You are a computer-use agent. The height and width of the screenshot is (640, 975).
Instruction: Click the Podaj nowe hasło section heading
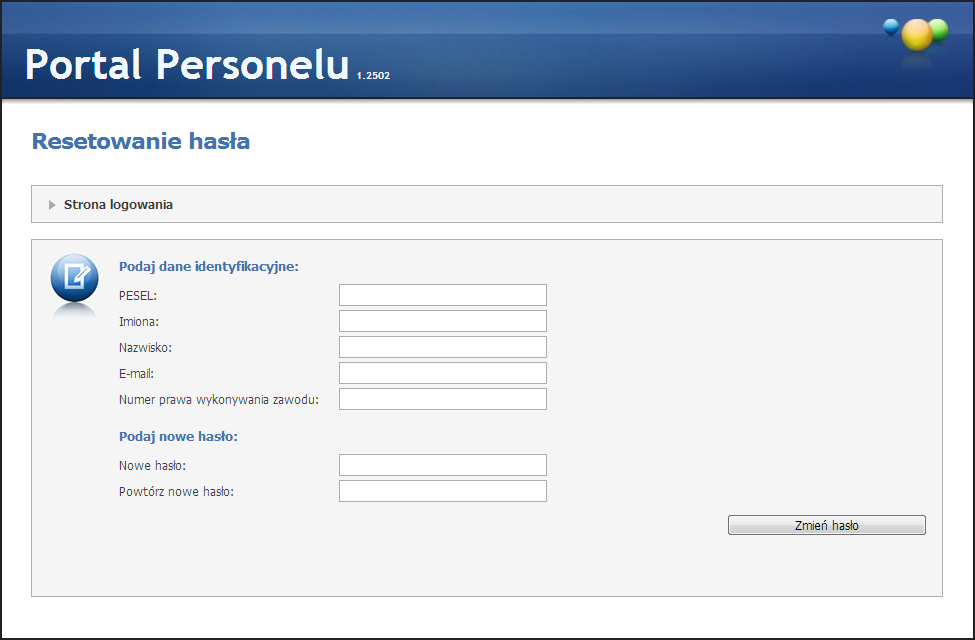177,437
